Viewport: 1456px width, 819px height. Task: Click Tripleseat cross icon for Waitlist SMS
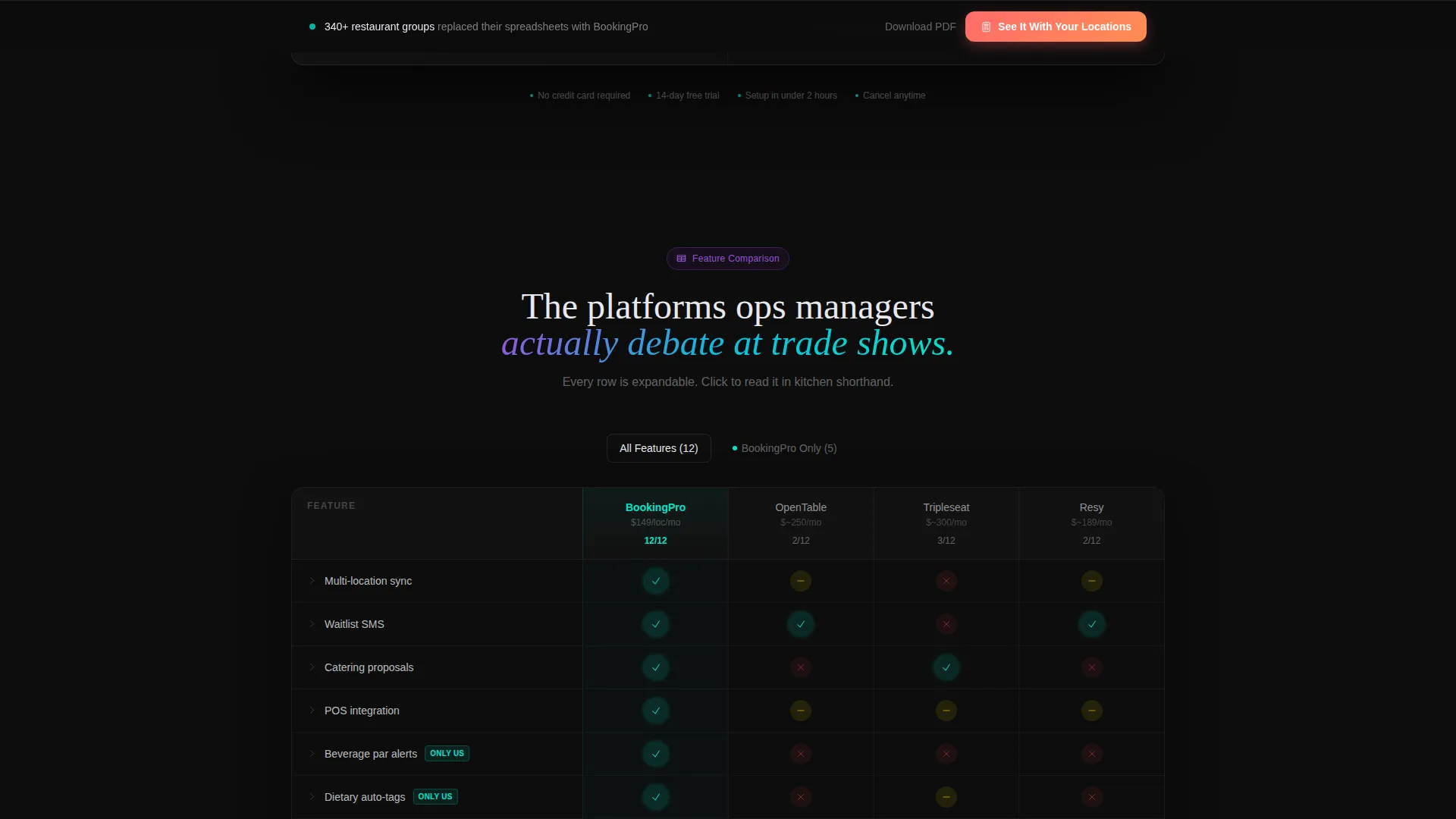pyautogui.click(x=946, y=624)
